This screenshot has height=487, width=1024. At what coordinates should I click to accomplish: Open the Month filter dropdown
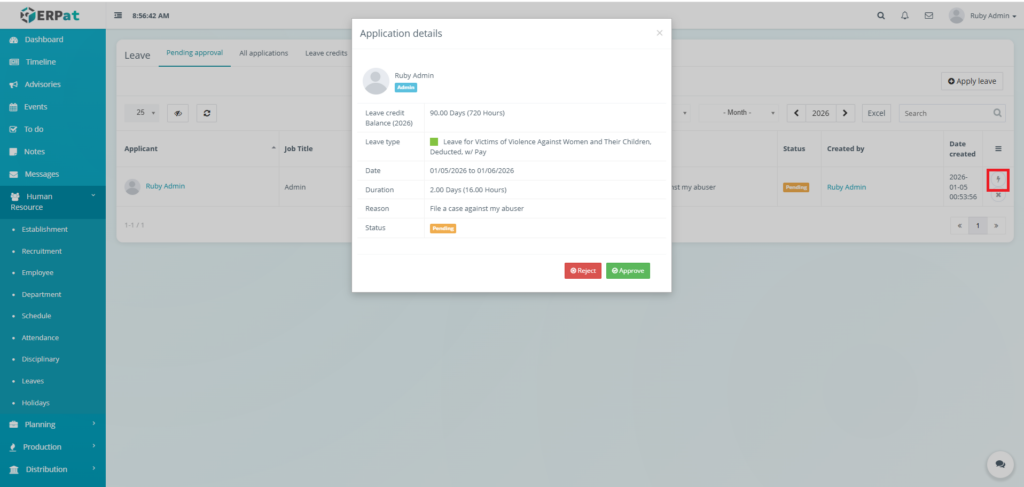pyautogui.click(x=739, y=113)
